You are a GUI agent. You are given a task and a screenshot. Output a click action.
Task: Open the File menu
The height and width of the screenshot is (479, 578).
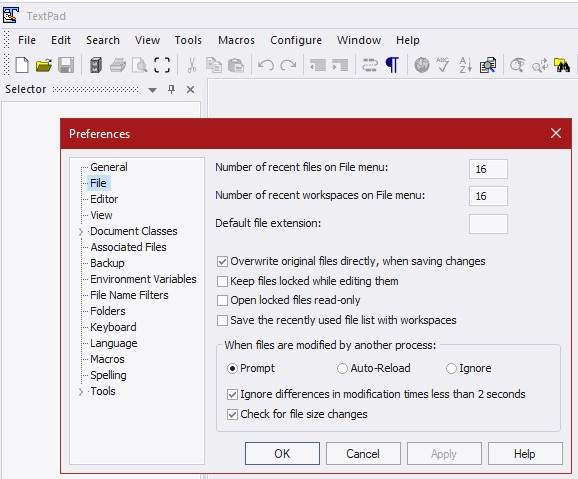click(x=27, y=40)
